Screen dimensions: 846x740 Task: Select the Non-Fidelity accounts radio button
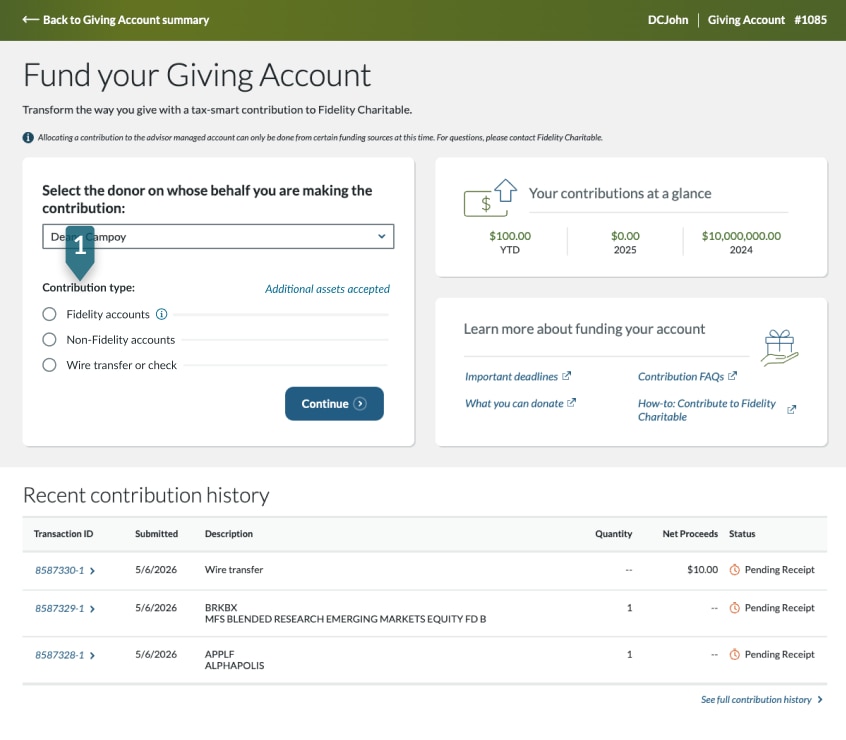point(49,339)
